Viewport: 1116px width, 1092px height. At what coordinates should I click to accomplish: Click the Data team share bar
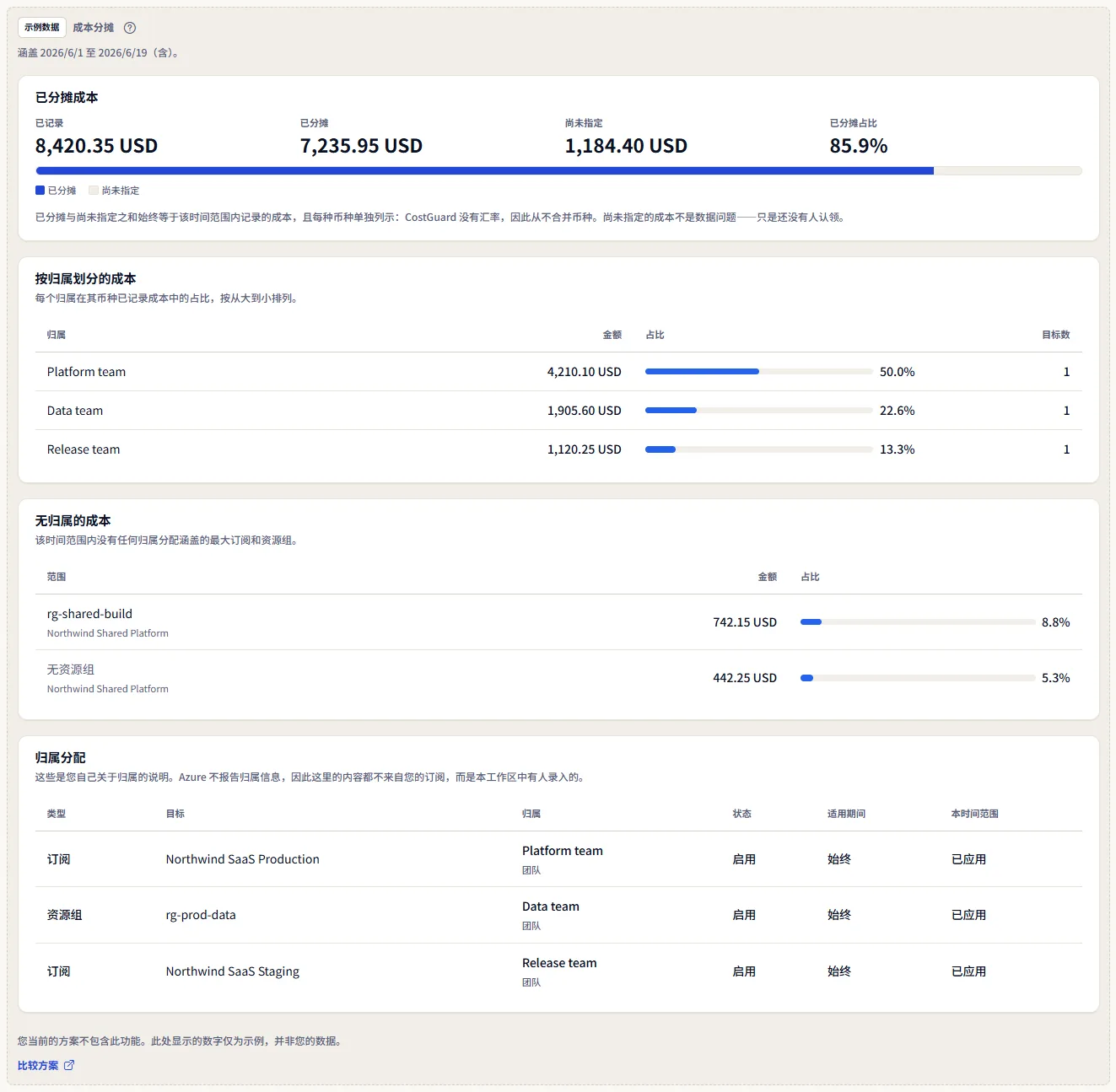tap(758, 411)
